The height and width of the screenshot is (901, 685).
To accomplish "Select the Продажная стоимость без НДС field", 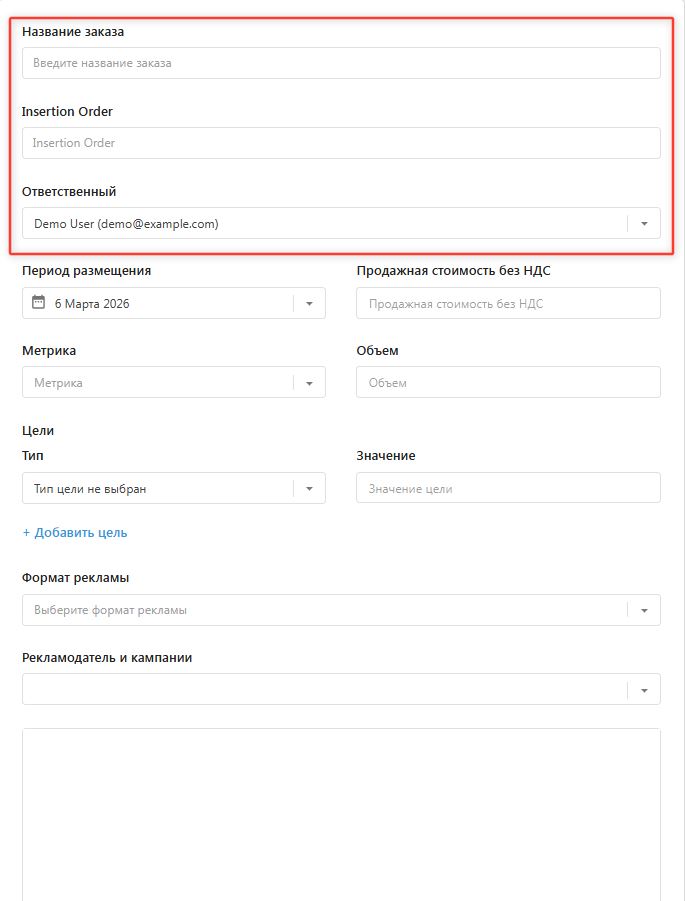I will pyautogui.click(x=508, y=303).
